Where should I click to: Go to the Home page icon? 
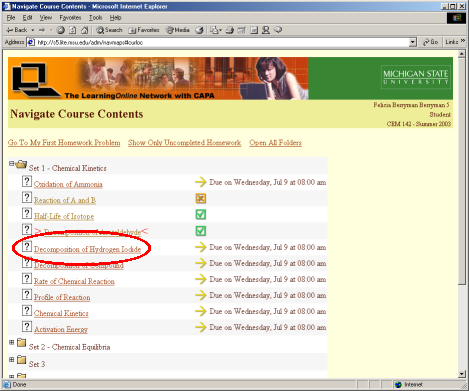click(x=85, y=30)
